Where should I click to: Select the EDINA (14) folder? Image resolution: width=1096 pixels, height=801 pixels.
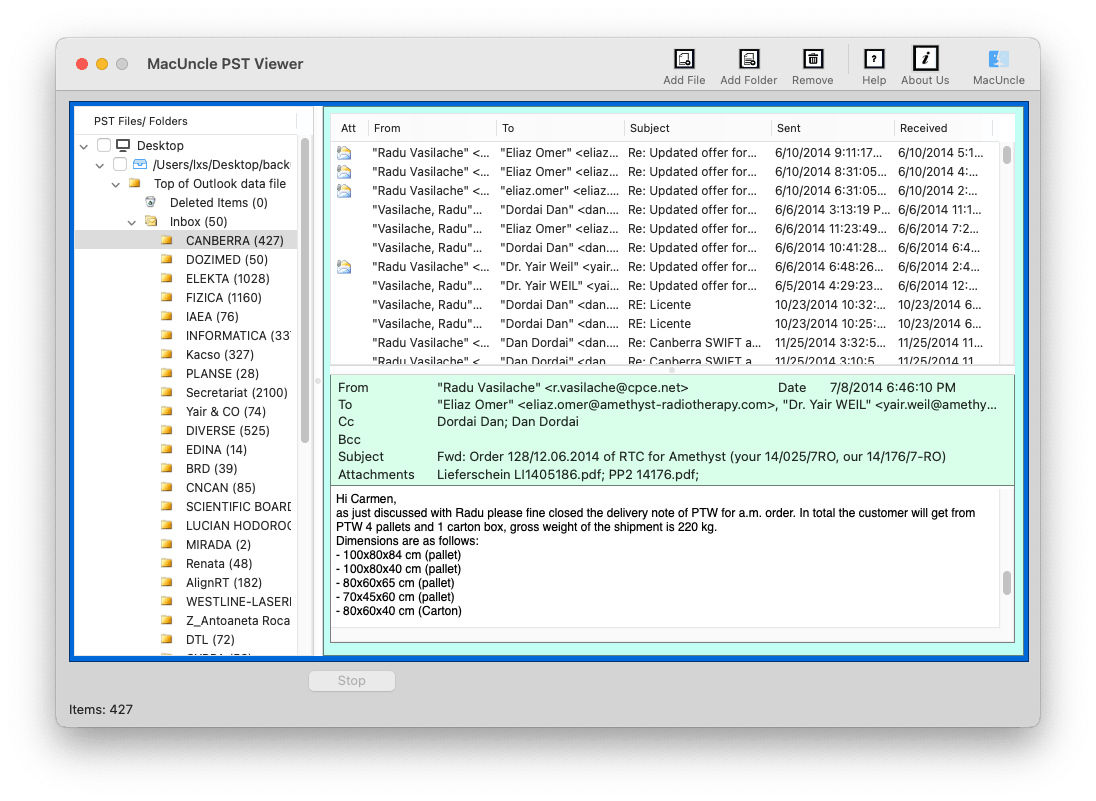[x=216, y=449]
